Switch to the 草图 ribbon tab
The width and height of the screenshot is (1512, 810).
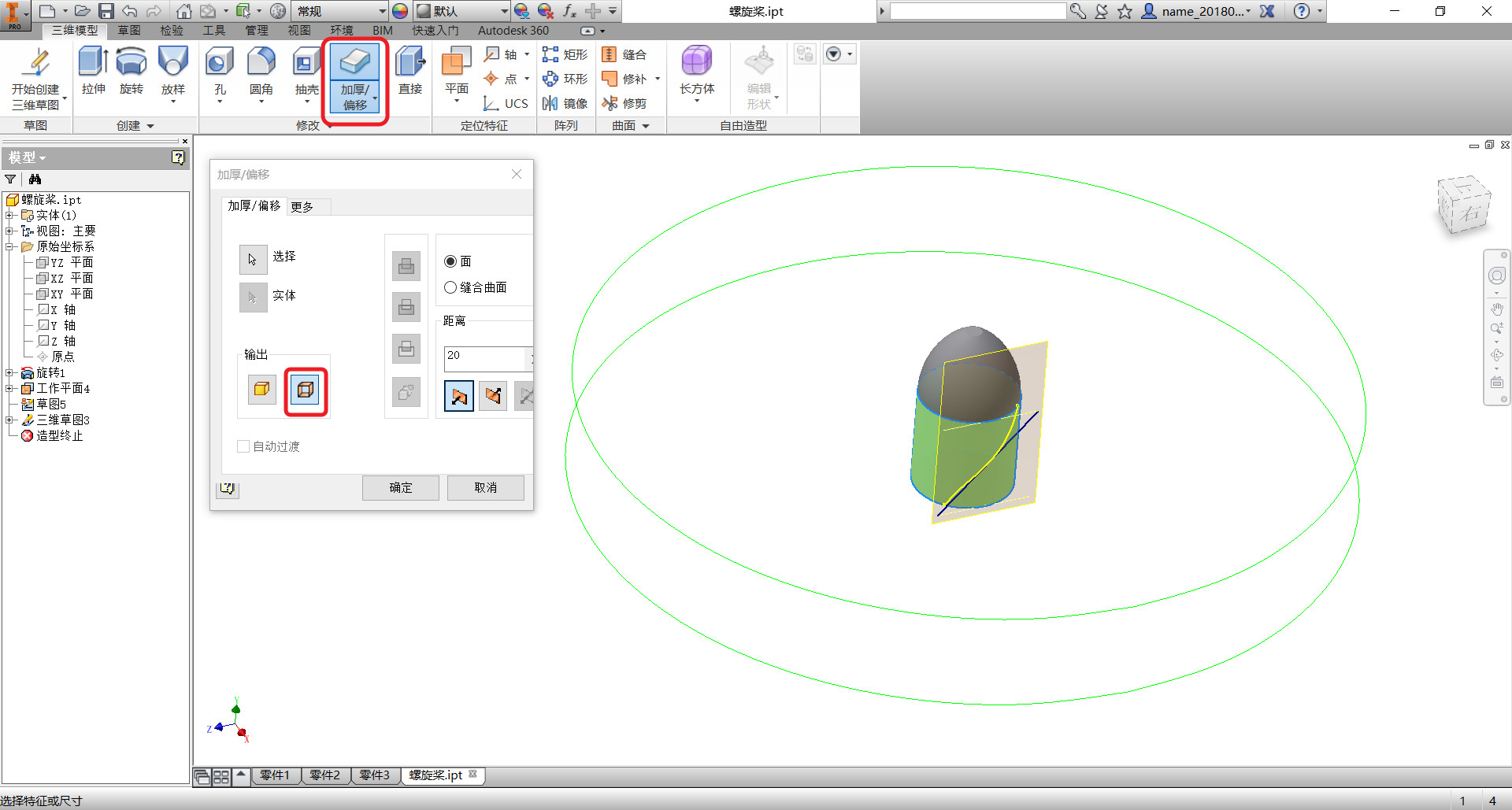tap(128, 31)
